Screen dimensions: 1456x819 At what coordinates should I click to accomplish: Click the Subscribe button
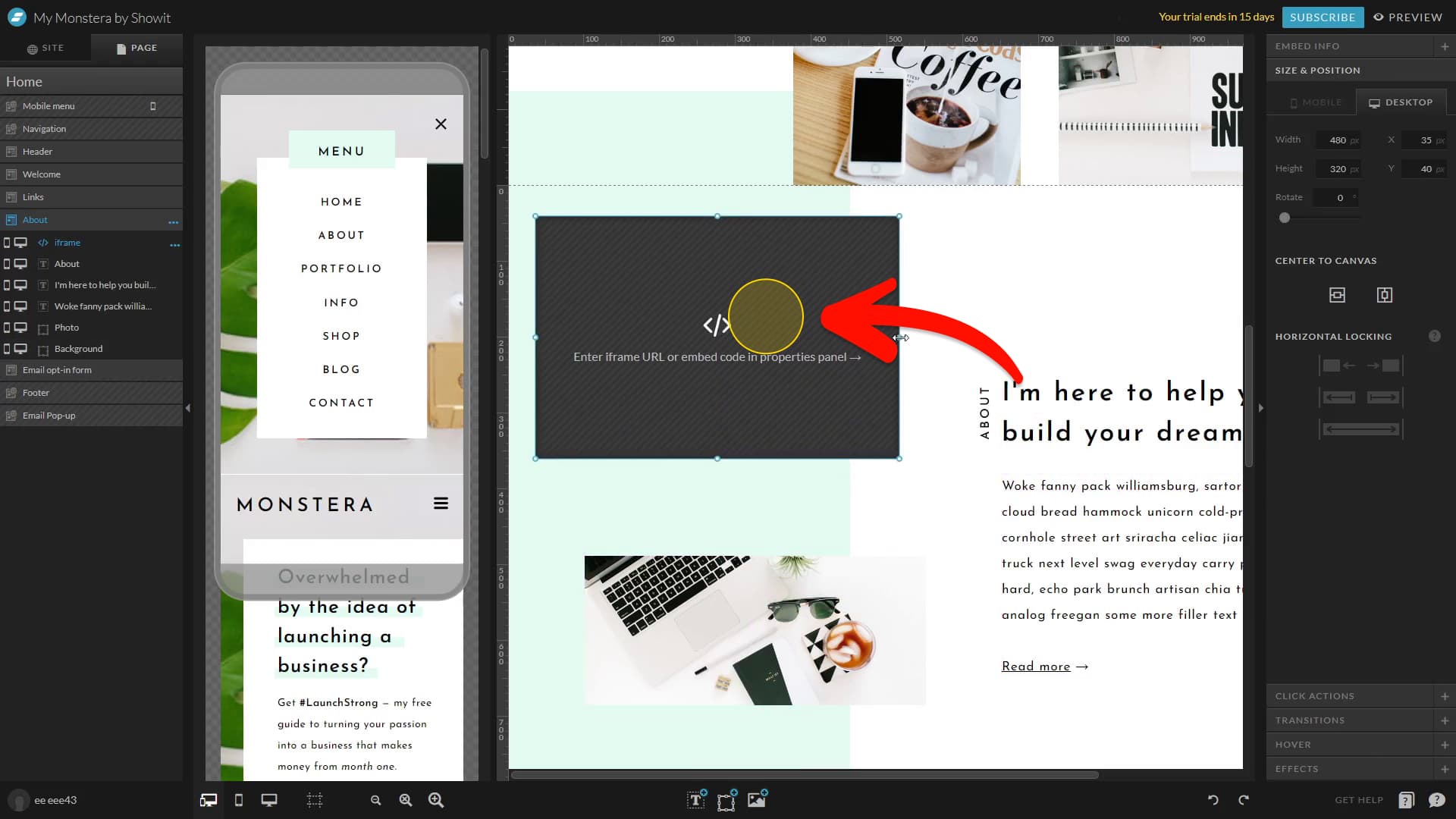pos(1323,17)
